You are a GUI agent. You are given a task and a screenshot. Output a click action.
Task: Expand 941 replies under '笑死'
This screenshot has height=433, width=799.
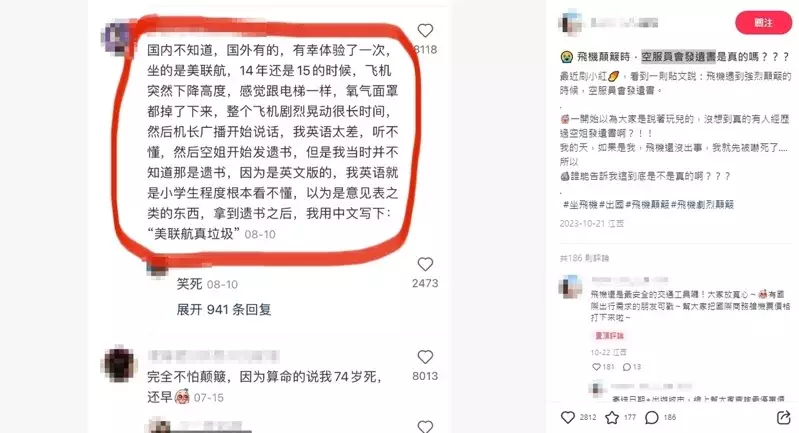click(224, 309)
